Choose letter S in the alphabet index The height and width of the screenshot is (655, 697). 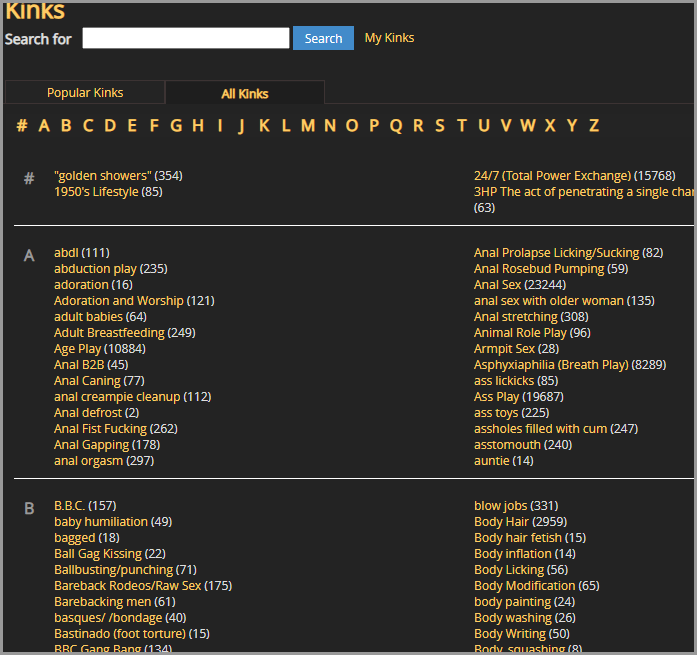pyautogui.click(x=440, y=125)
